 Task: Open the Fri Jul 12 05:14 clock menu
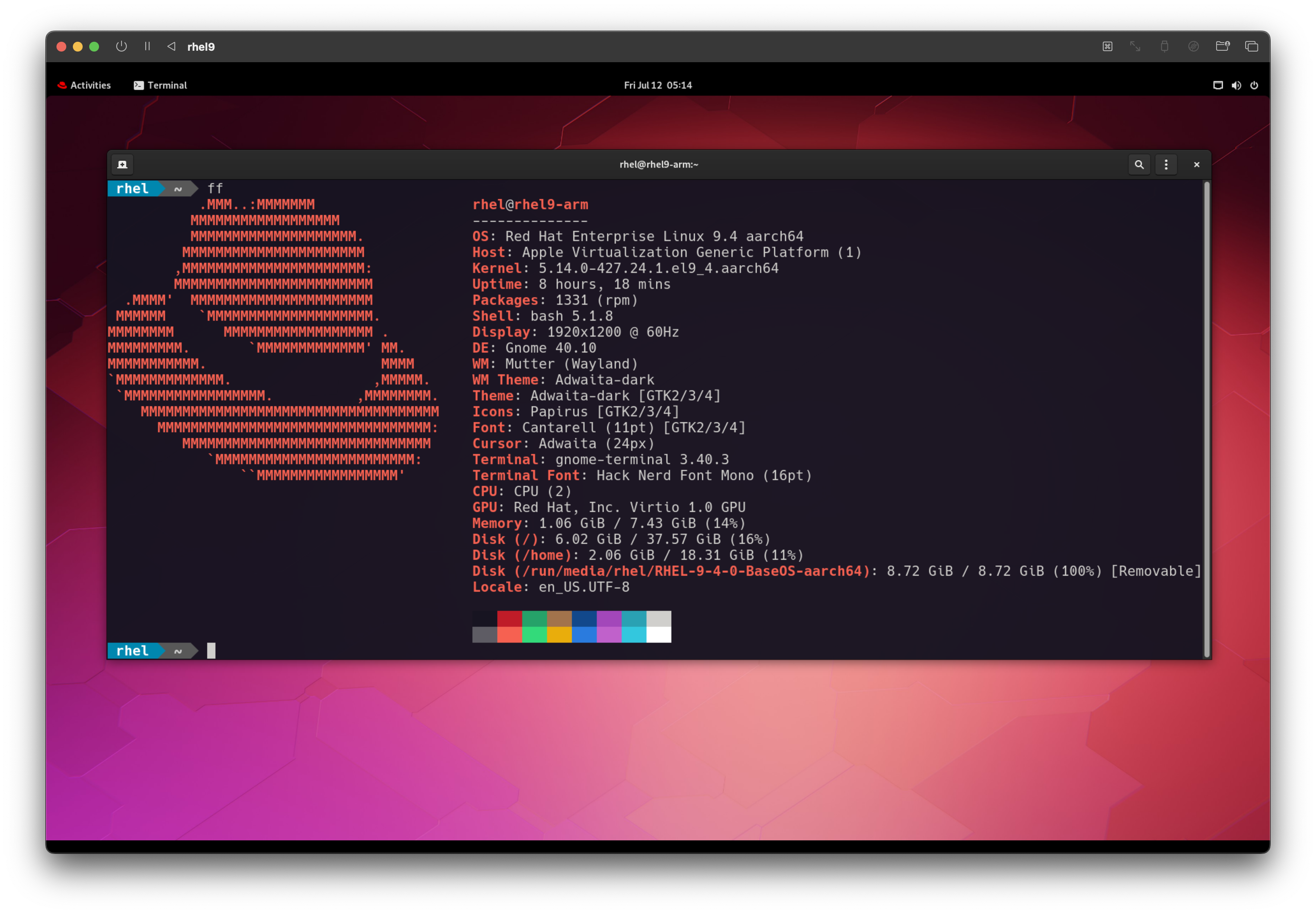pos(658,86)
